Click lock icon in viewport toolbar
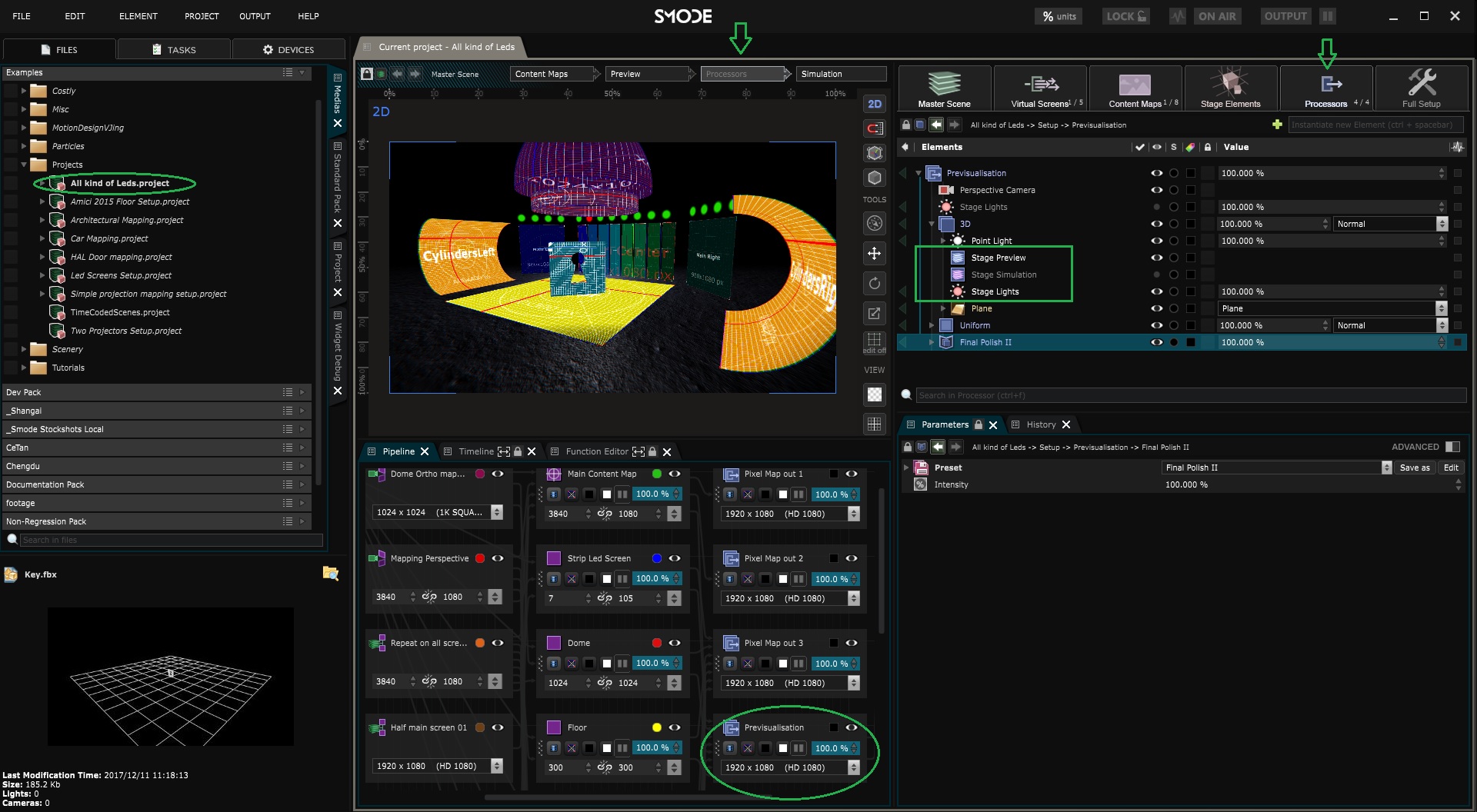The width and height of the screenshot is (1477, 812). click(367, 74)
